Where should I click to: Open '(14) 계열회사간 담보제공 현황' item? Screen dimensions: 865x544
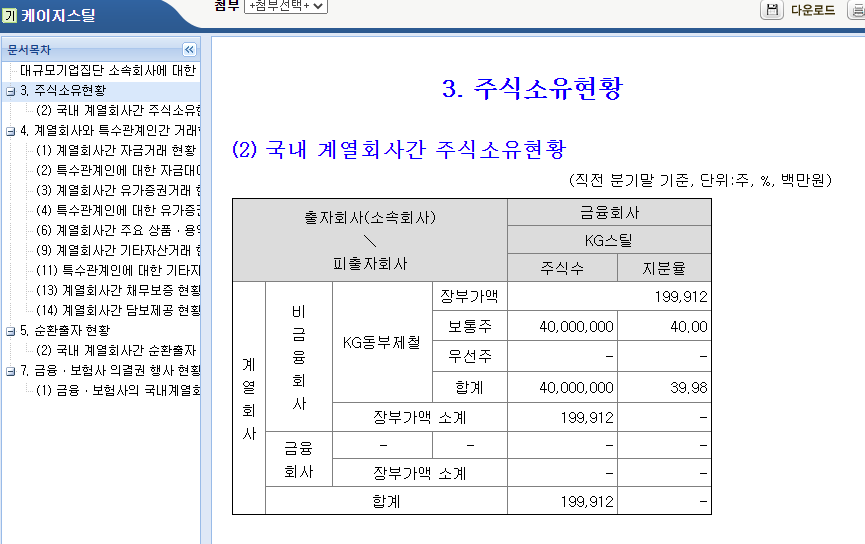[x=118, y=310]
